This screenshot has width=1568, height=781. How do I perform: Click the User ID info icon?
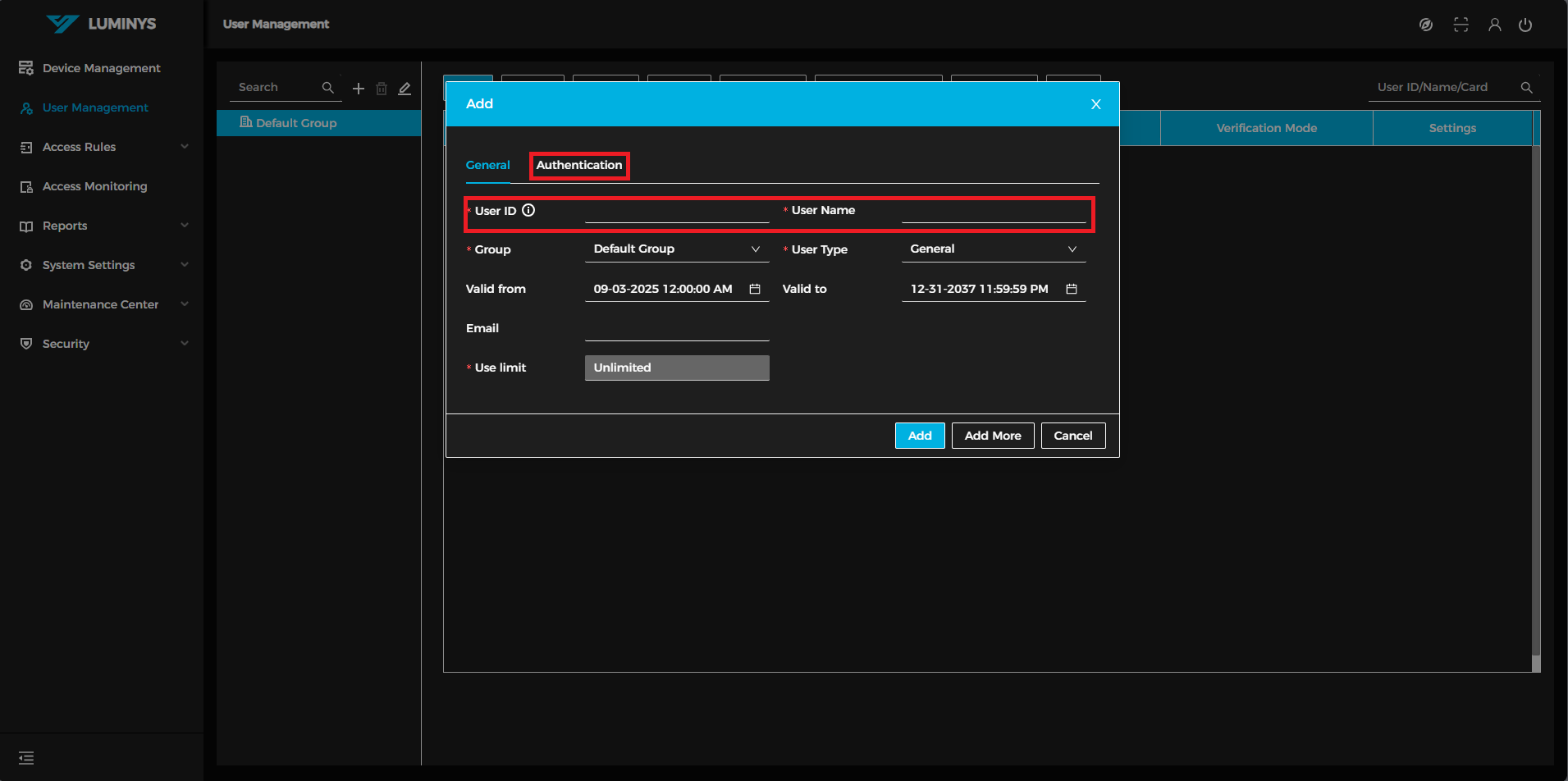click(x=528, y=211)
